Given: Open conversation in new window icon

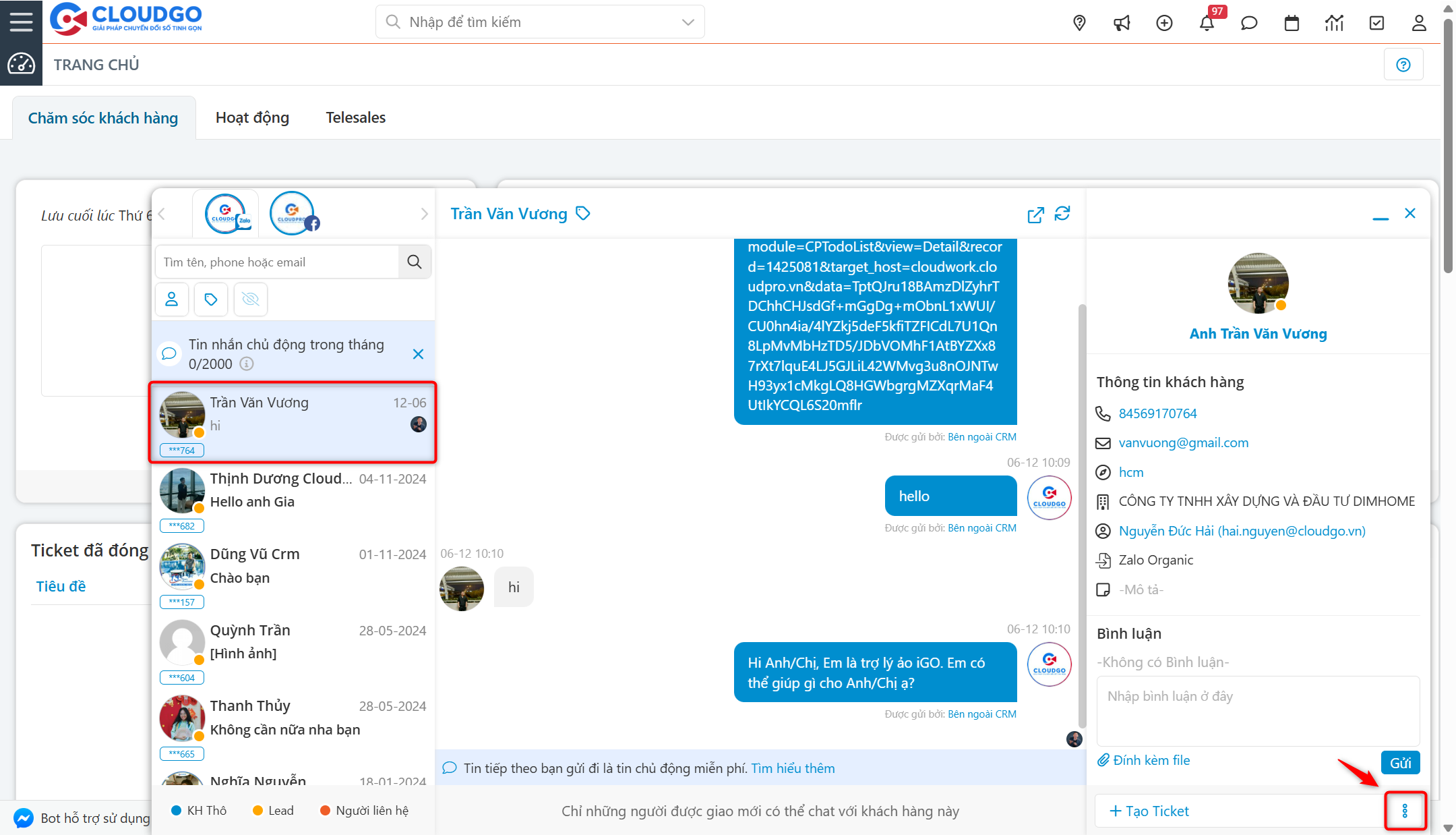Looking at the screenshot, I should point(1036,214).
